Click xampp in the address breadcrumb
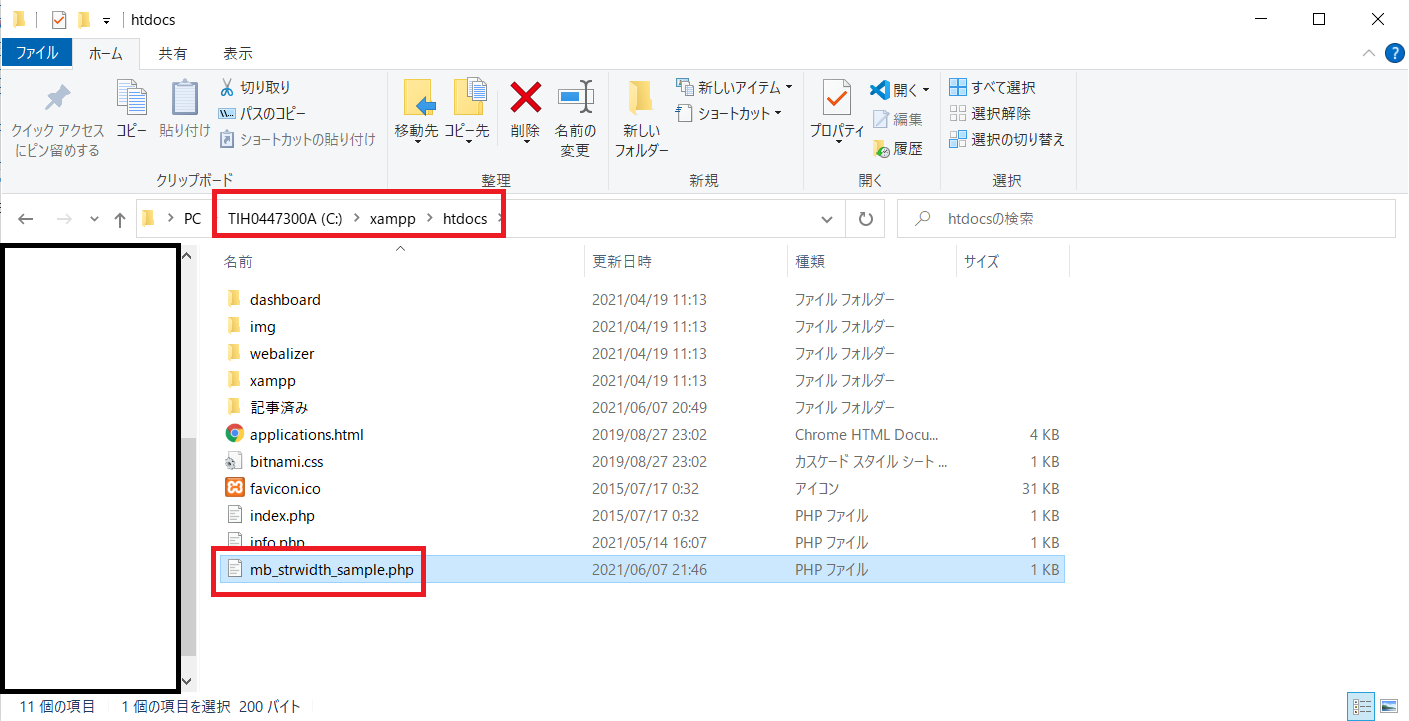The image size is (1409, 721). pyautogui.click(x=392, y=219)
